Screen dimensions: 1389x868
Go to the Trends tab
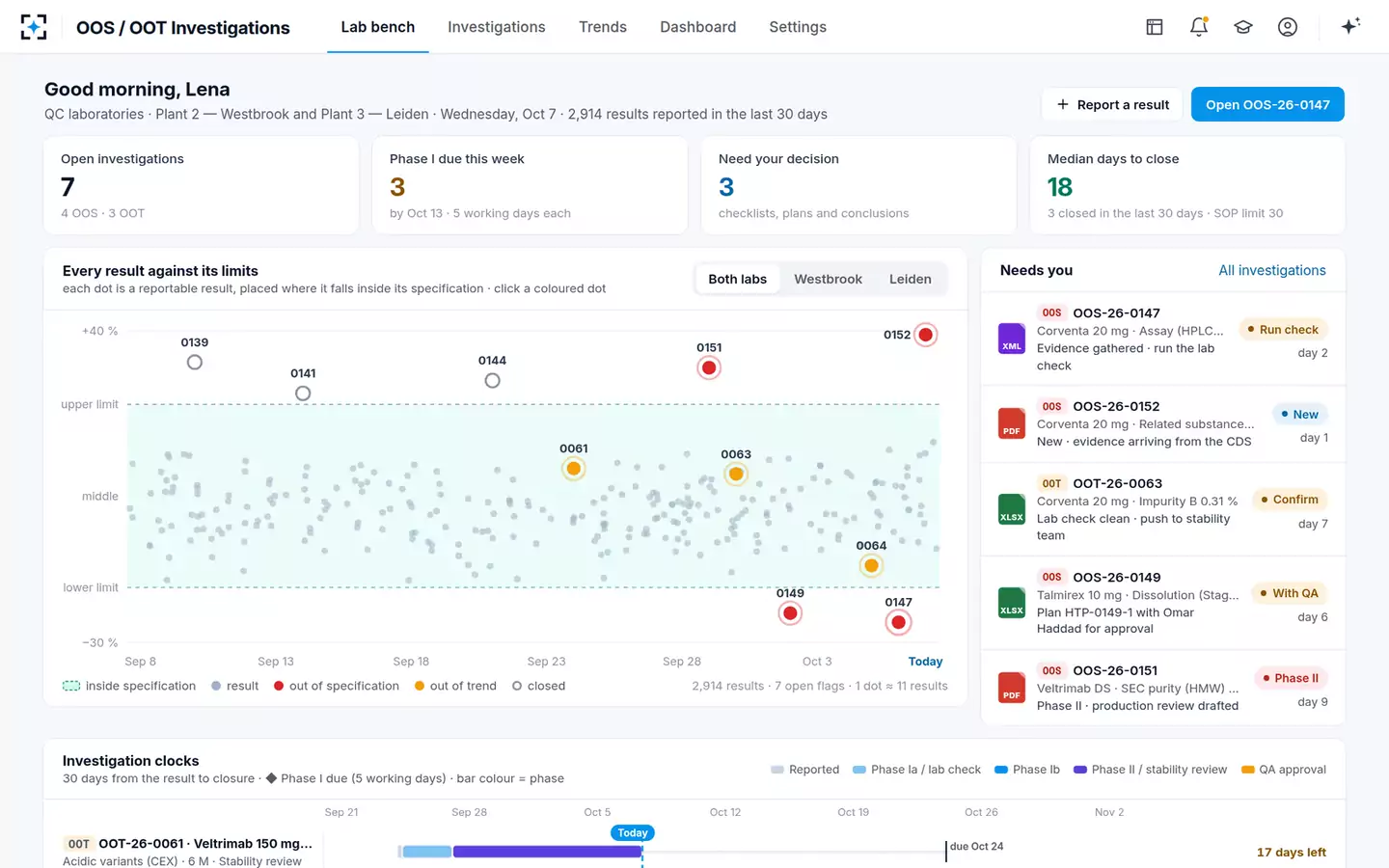(603, 27)
